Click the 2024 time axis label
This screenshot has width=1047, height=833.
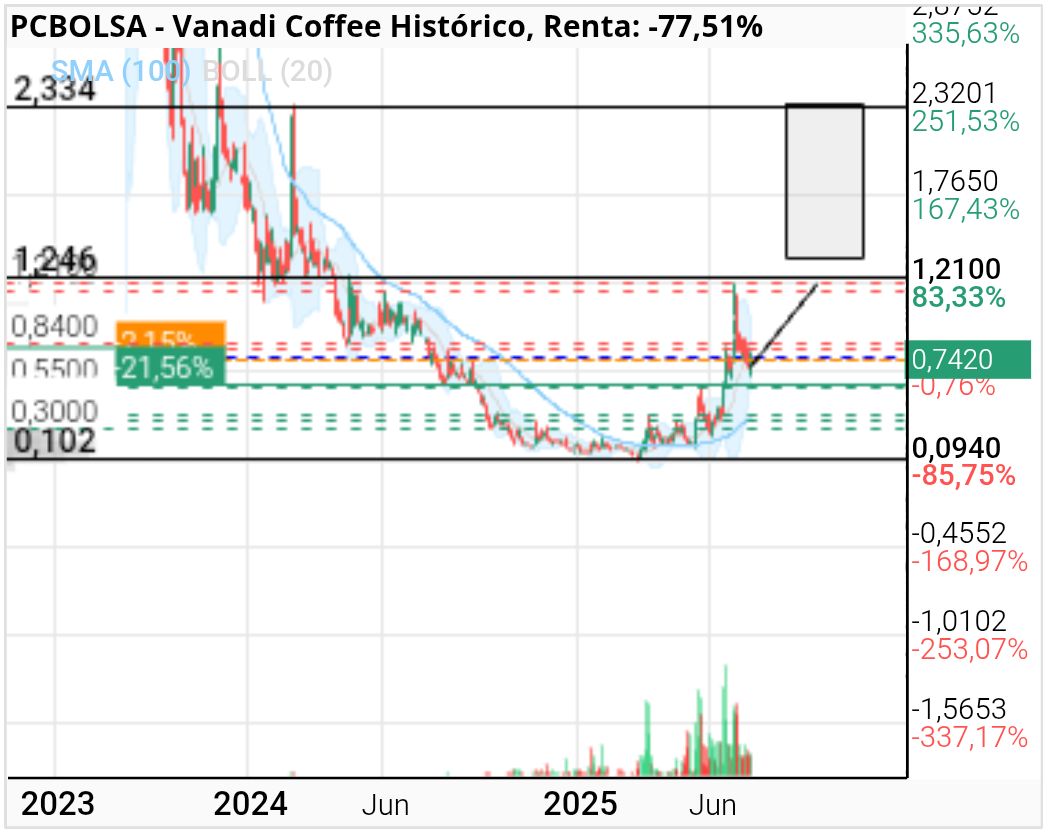pyautogui.click(x=250, y=804)
